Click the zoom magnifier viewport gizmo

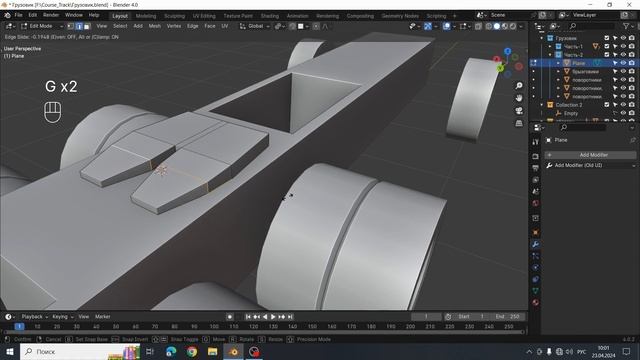tap(519, 86)
